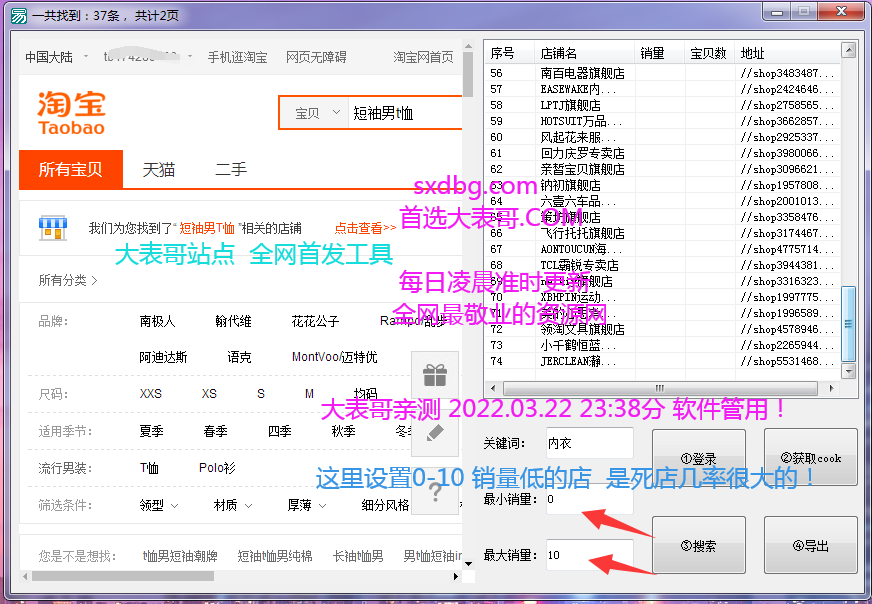
Task: Open the 中国大陆 region dropdown
Action: tap(54, 57)
